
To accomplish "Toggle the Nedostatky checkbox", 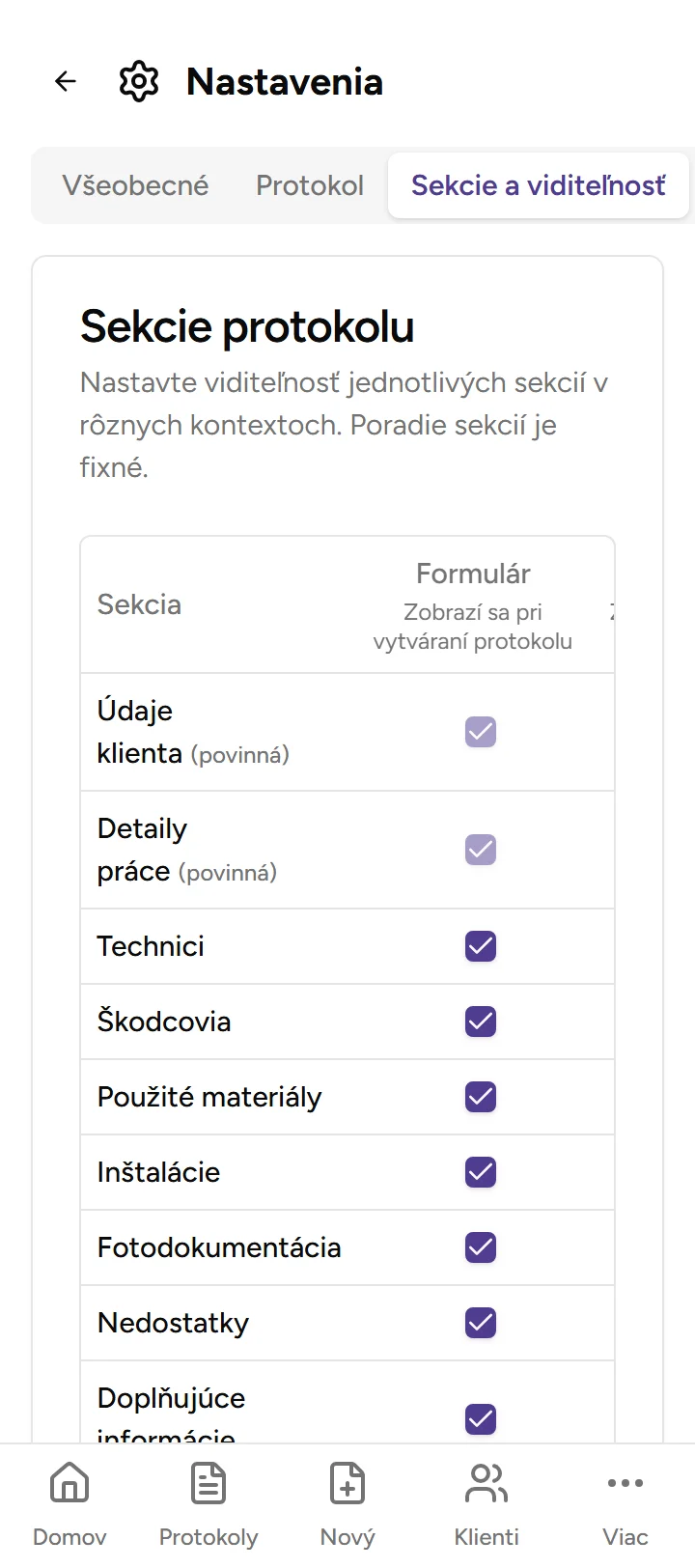I will [480, 1323].
